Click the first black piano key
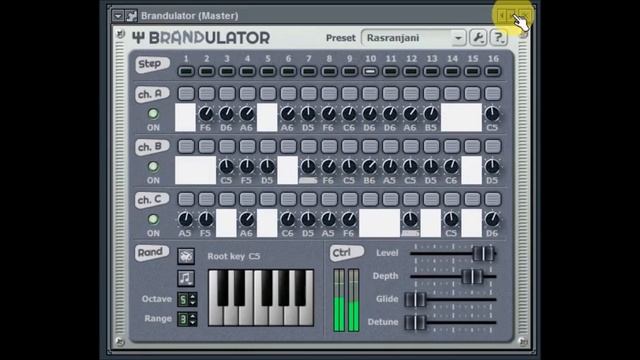The height and width of the screenshot is (360, 640). pos(223,287)
